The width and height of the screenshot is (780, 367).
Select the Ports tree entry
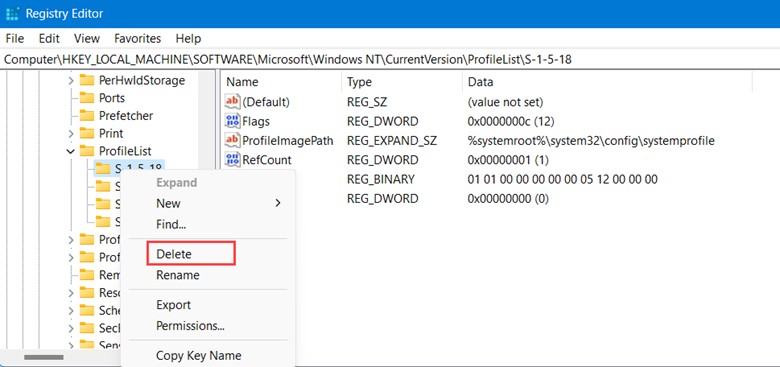pyautogui.click(x=111, y=98)
